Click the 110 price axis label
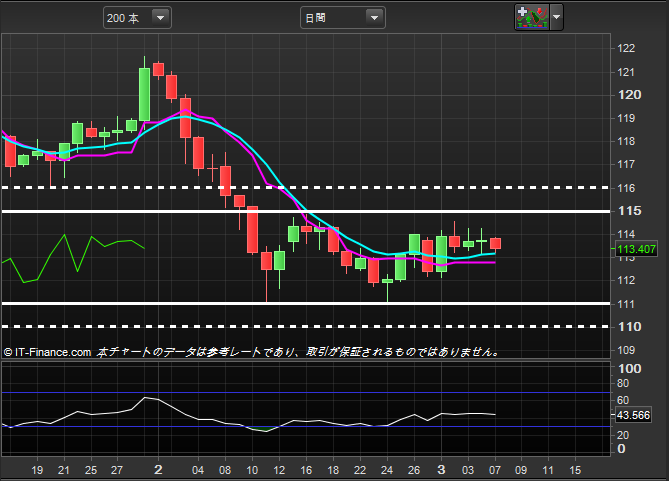Screen dimensions: 669x481 pyautogui.click(x=629, y=327)
